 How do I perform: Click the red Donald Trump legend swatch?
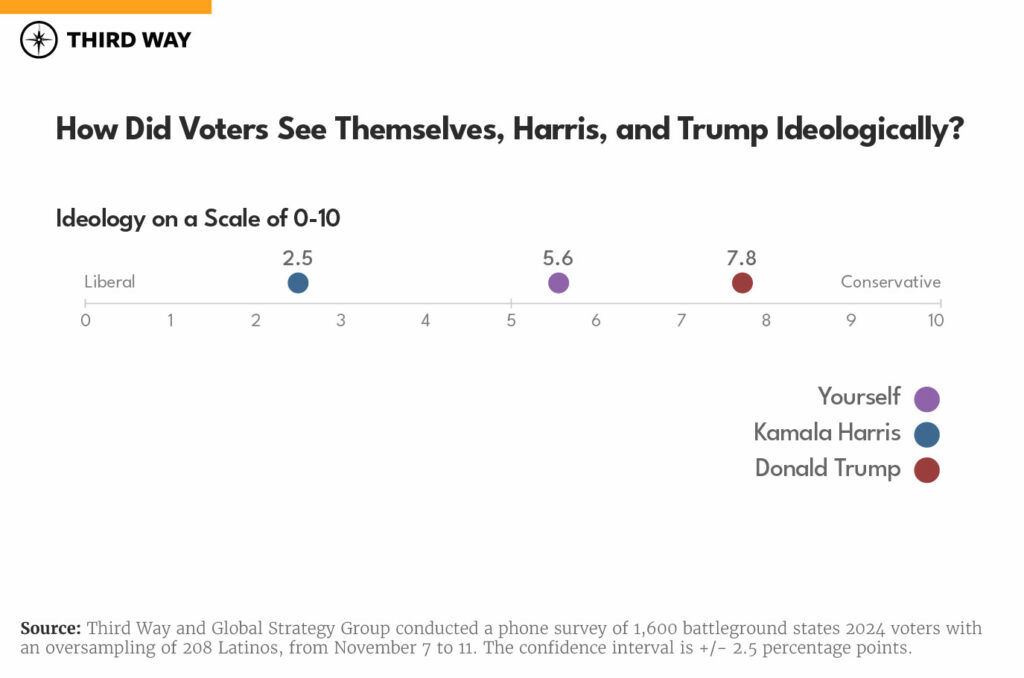[927, 470]
